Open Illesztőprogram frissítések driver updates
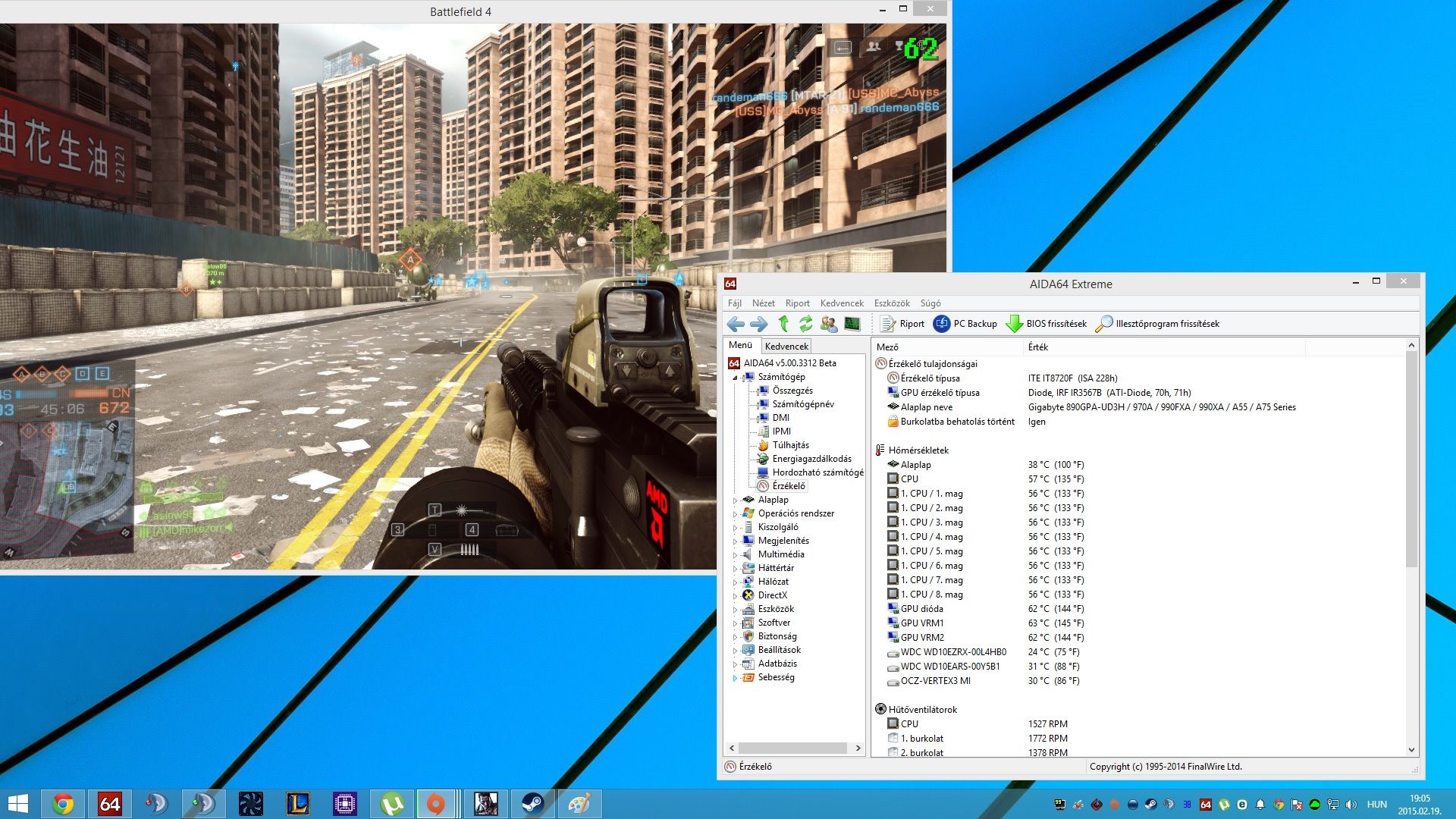The width and height of the screenshot is (1456, 819). (x=1158, y=324)
